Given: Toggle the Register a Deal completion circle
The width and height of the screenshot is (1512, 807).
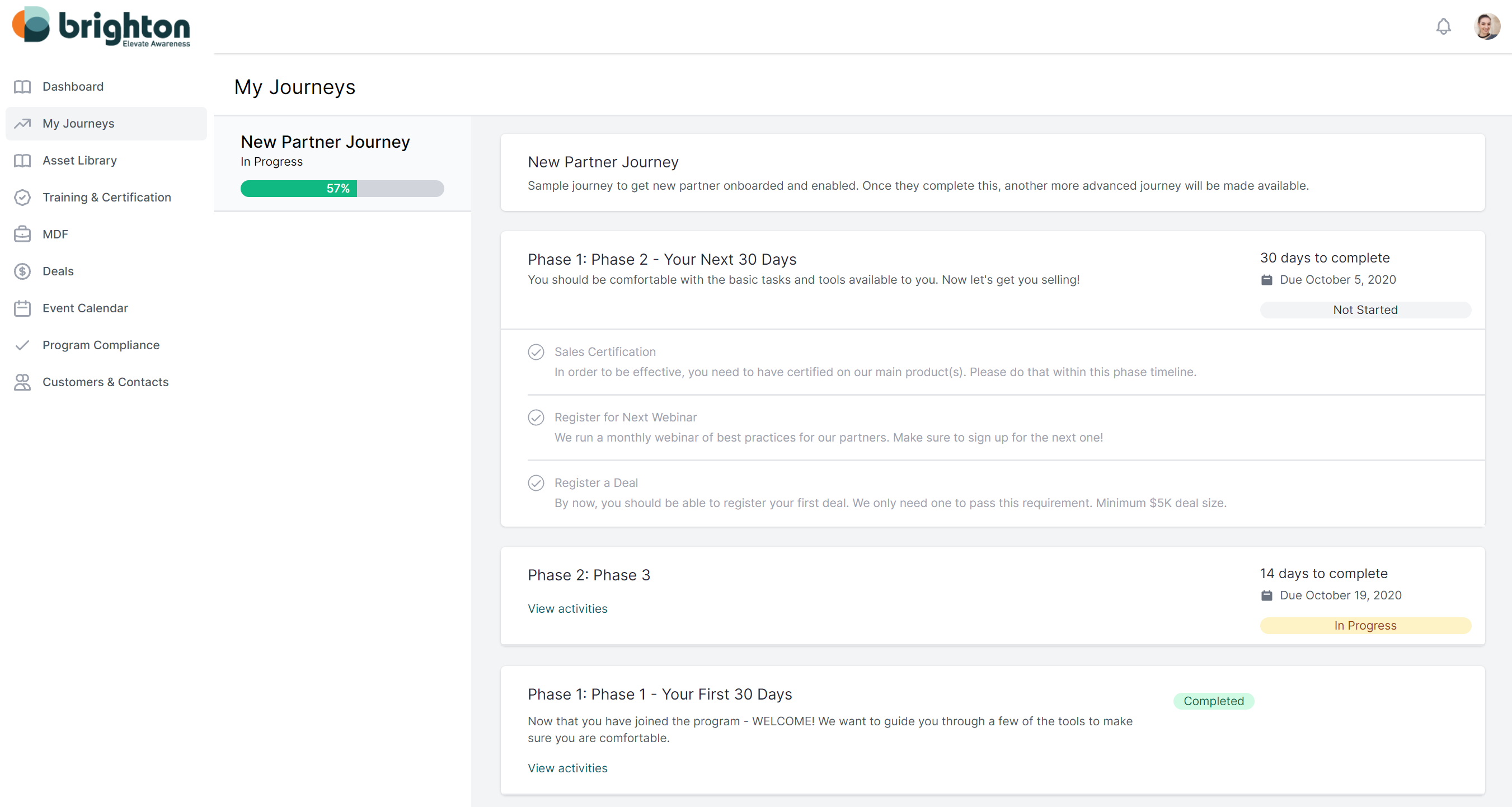Looking at the screenshot, I should (x=536, y=482).
